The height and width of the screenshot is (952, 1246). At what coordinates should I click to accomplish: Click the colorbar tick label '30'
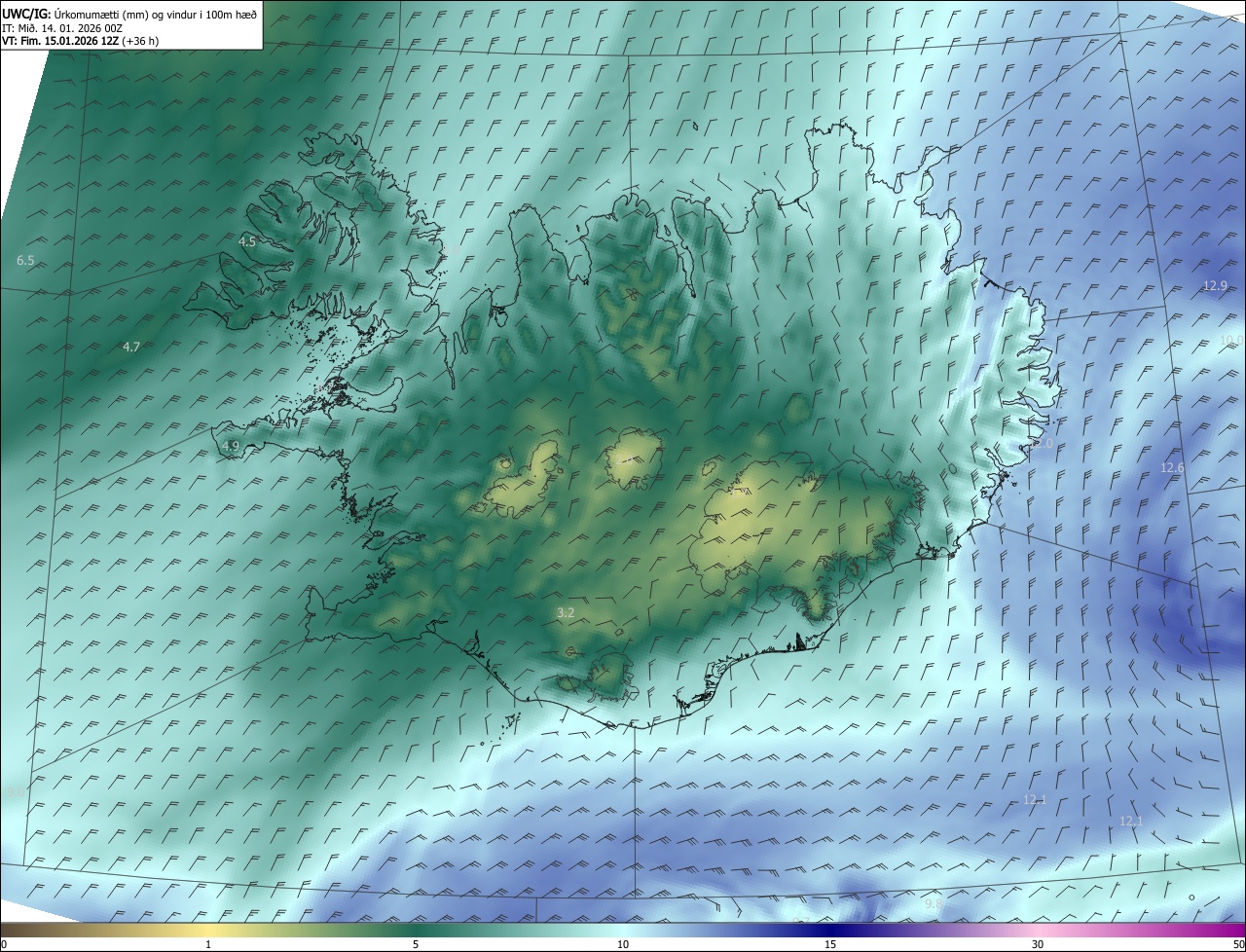pos(1038,944)
